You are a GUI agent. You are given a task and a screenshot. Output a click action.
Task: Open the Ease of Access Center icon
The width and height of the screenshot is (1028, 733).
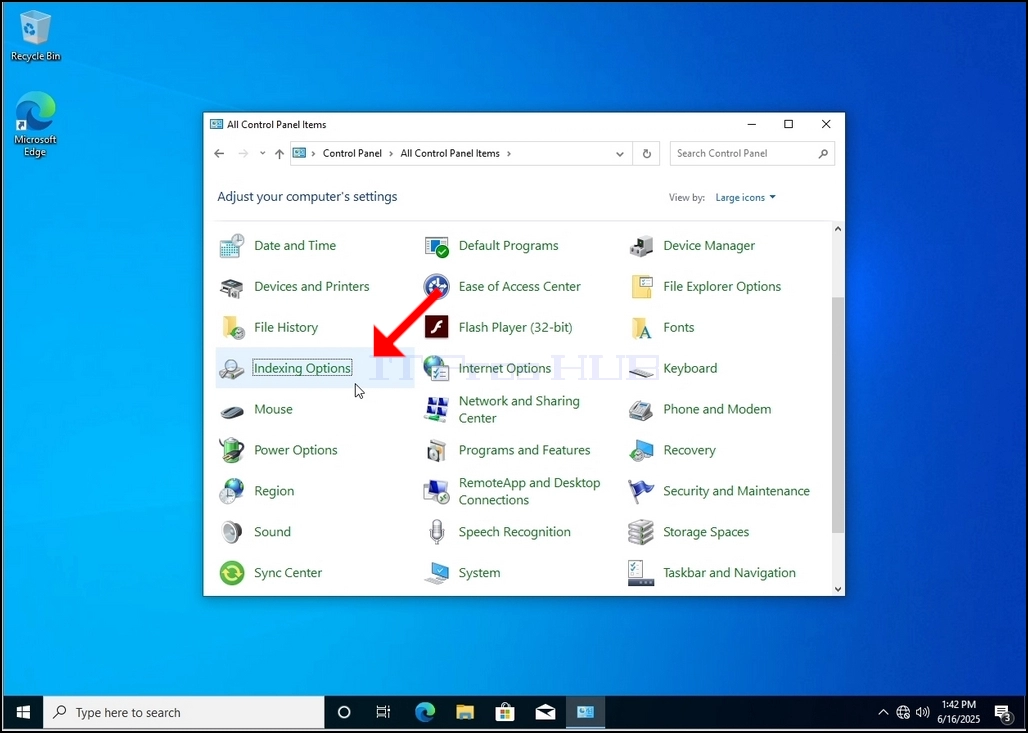point(437,287)
